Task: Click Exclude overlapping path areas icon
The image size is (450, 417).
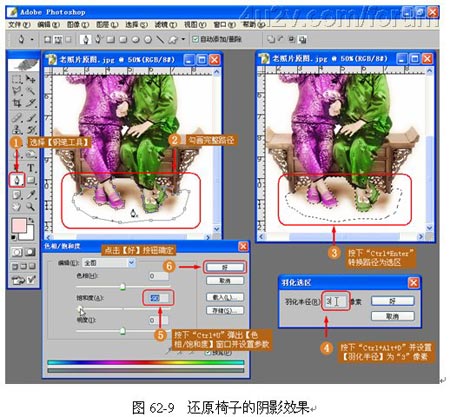Action: coord(302,40)
